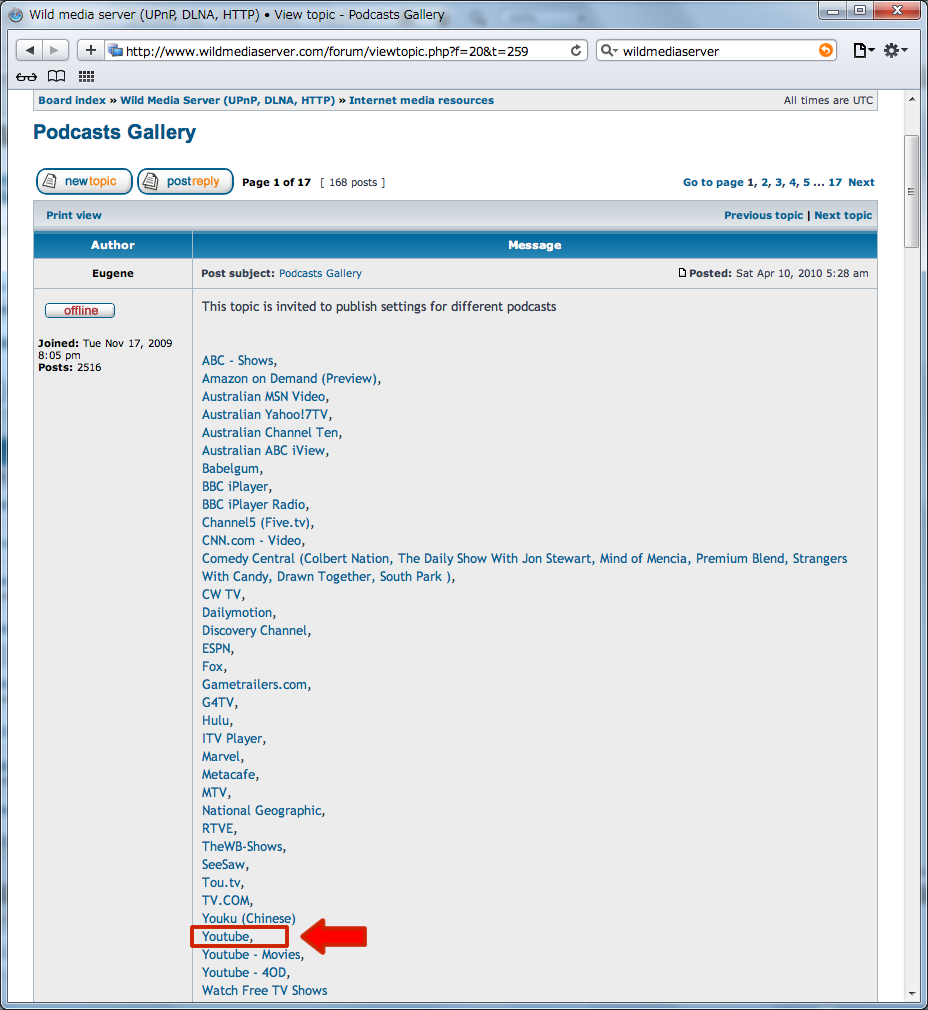Open the ITV Player link
This screenshot has height=1010, width=928.
point(232,739)
